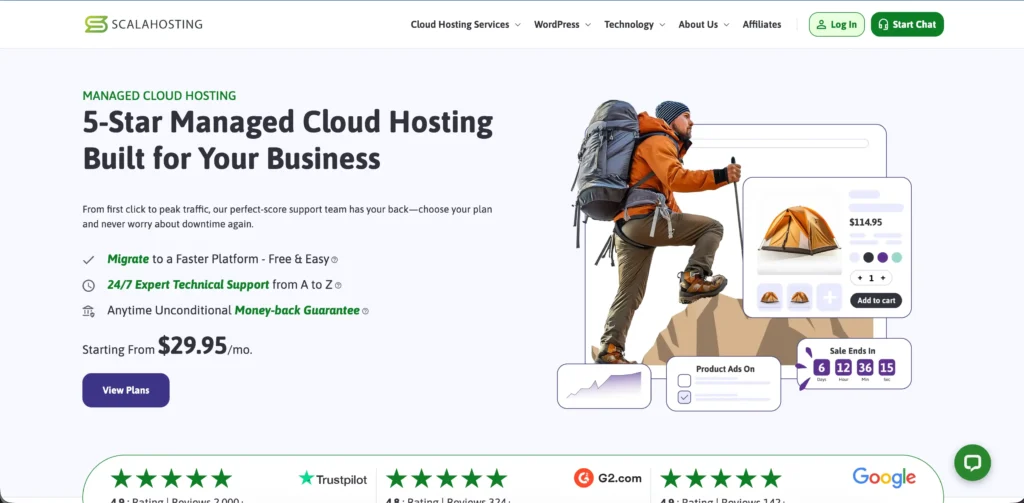
Task: Click the first tent thumbnail
Action: tap(769, 297)
